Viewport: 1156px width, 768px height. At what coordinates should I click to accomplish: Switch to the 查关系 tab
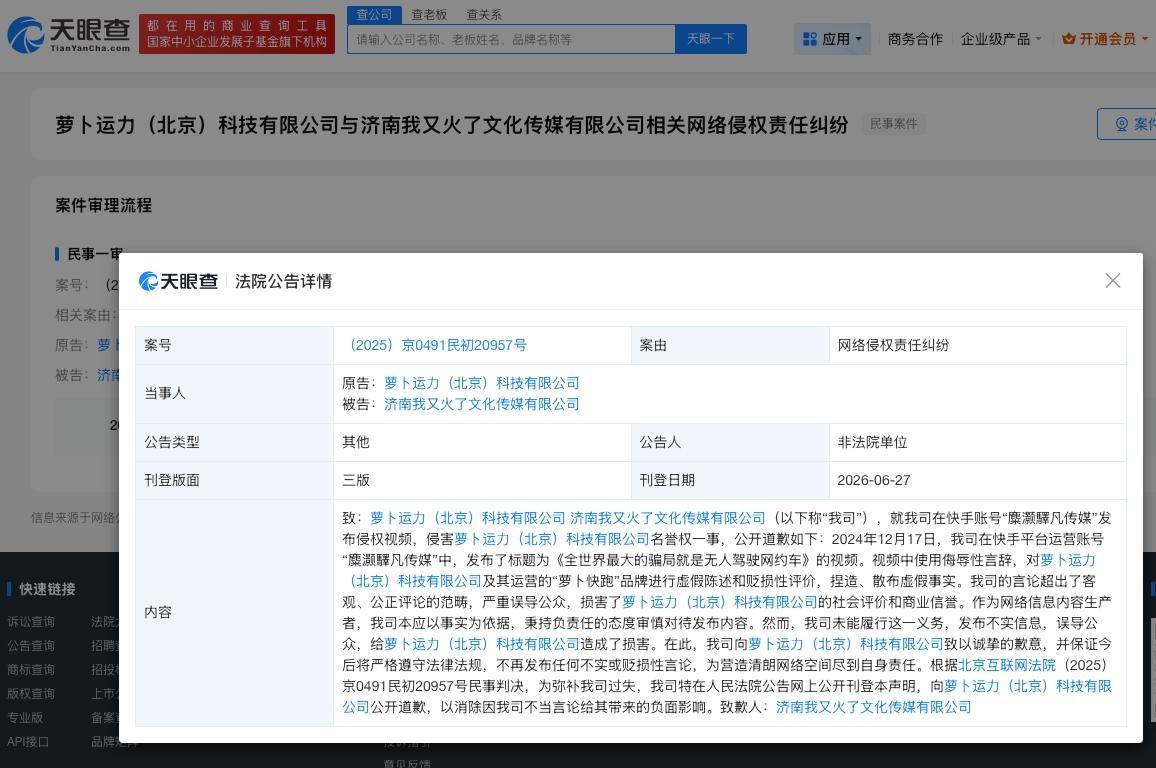point(484,15)
